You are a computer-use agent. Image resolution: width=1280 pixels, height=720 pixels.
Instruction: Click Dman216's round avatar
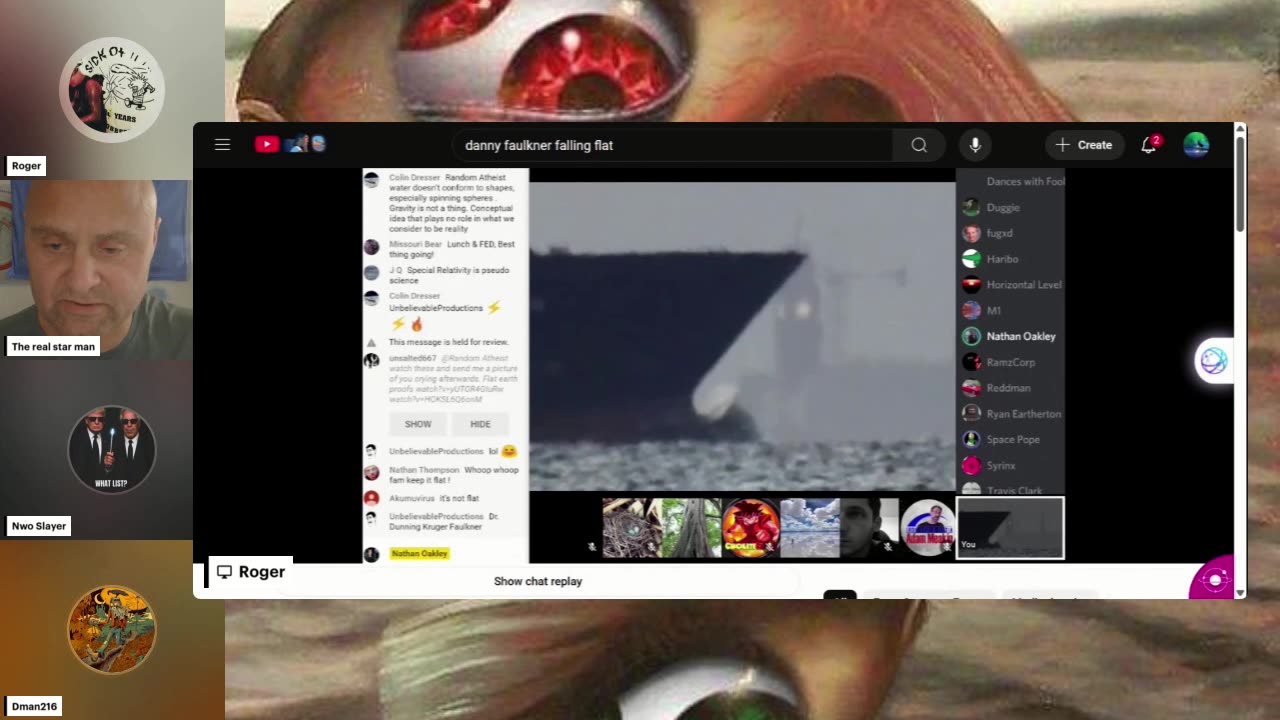coord(112,630)
